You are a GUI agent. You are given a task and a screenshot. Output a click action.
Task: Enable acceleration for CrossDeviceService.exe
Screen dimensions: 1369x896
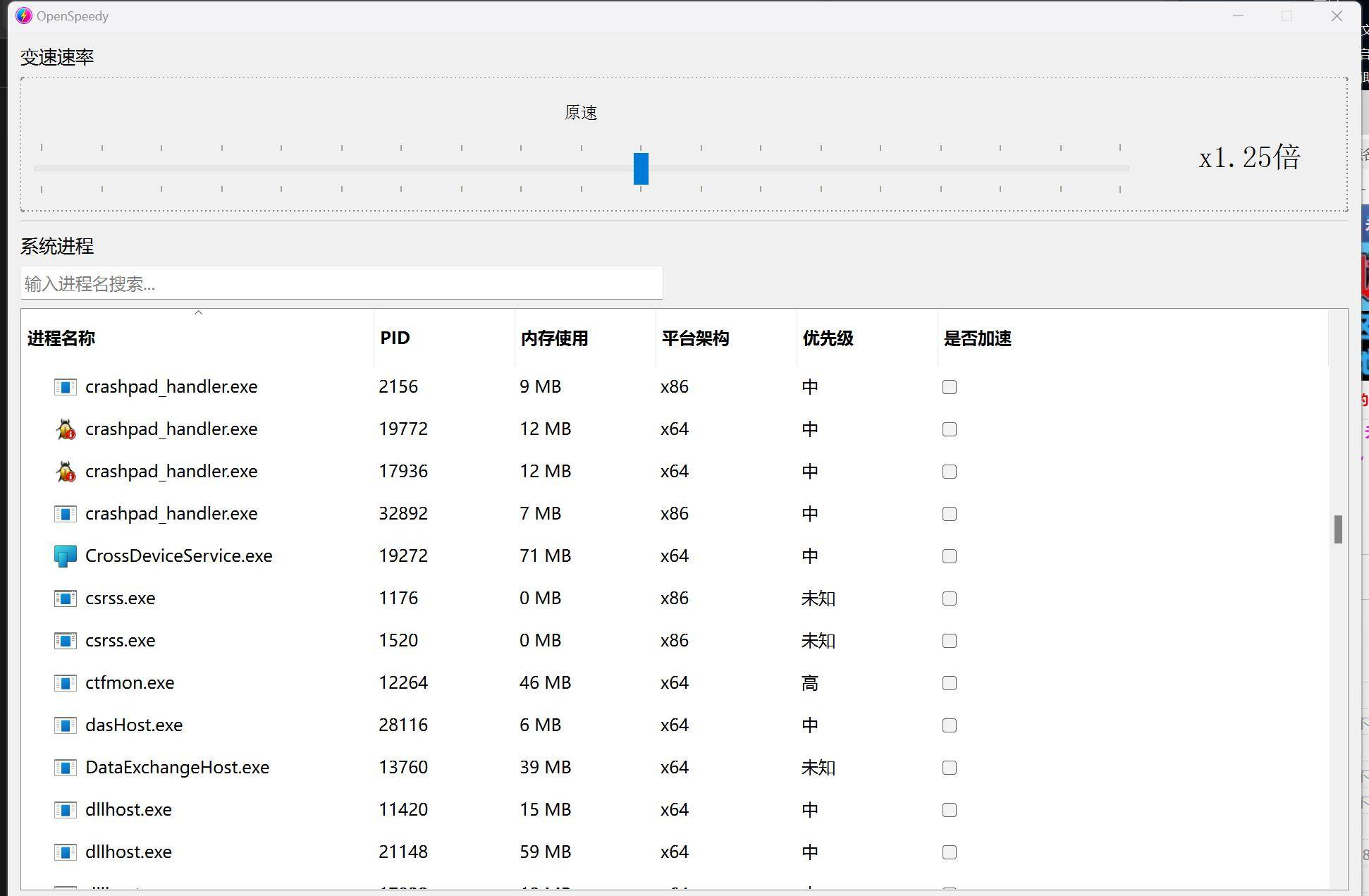click(x=950, y=556)
